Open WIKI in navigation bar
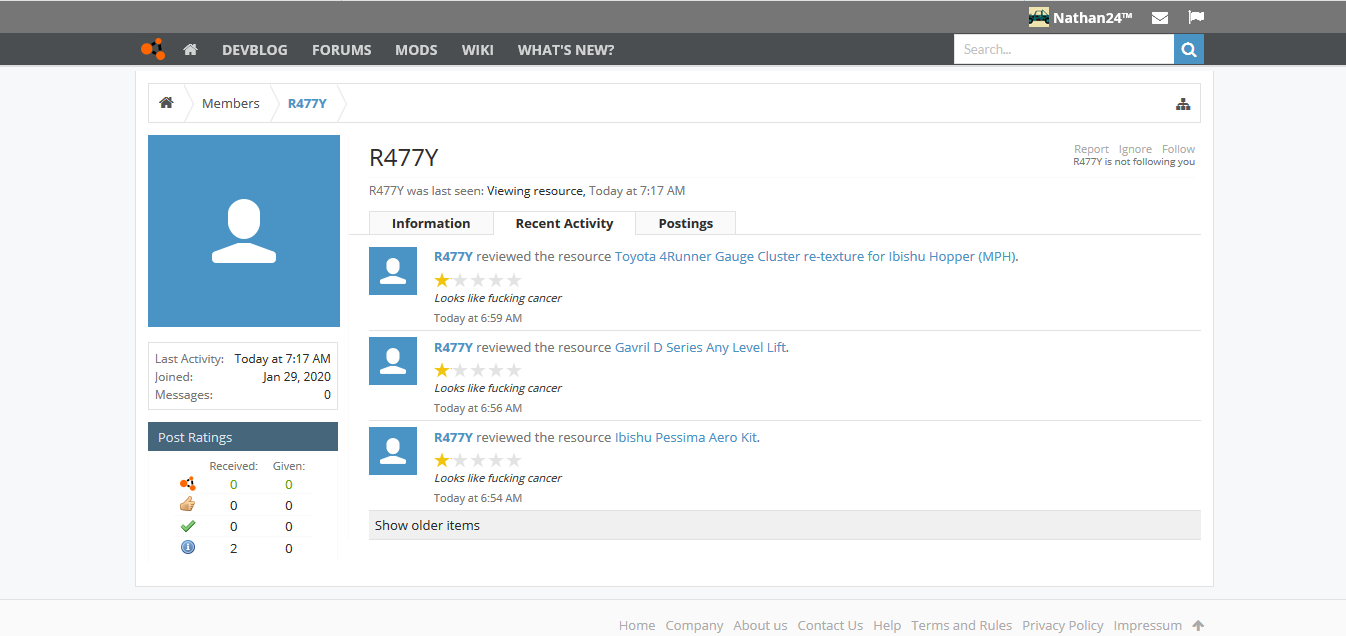The width and height of the screenshot is (1346, 636). point(477,49)
